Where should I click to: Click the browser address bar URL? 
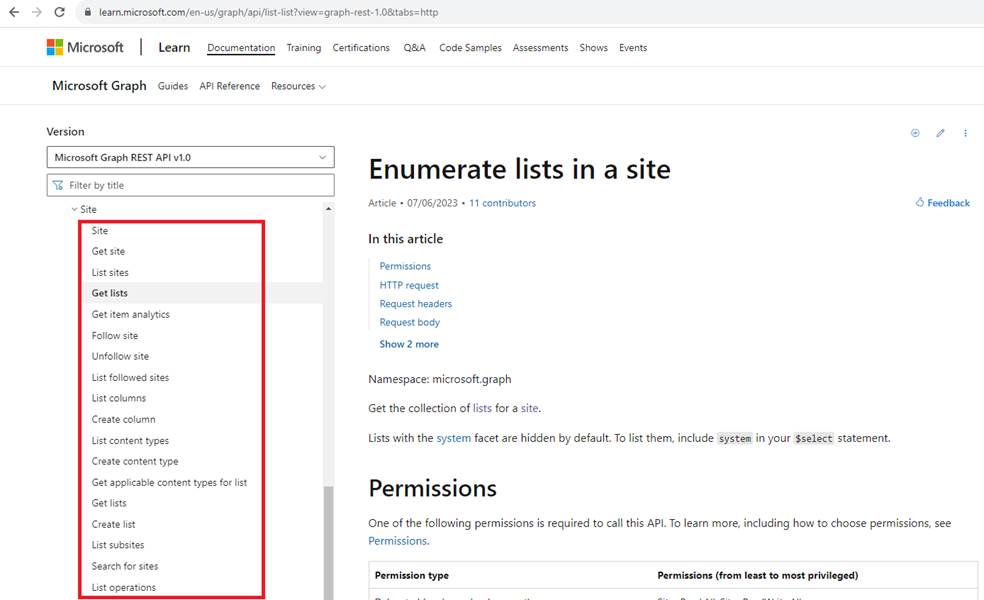coord(269,12)
